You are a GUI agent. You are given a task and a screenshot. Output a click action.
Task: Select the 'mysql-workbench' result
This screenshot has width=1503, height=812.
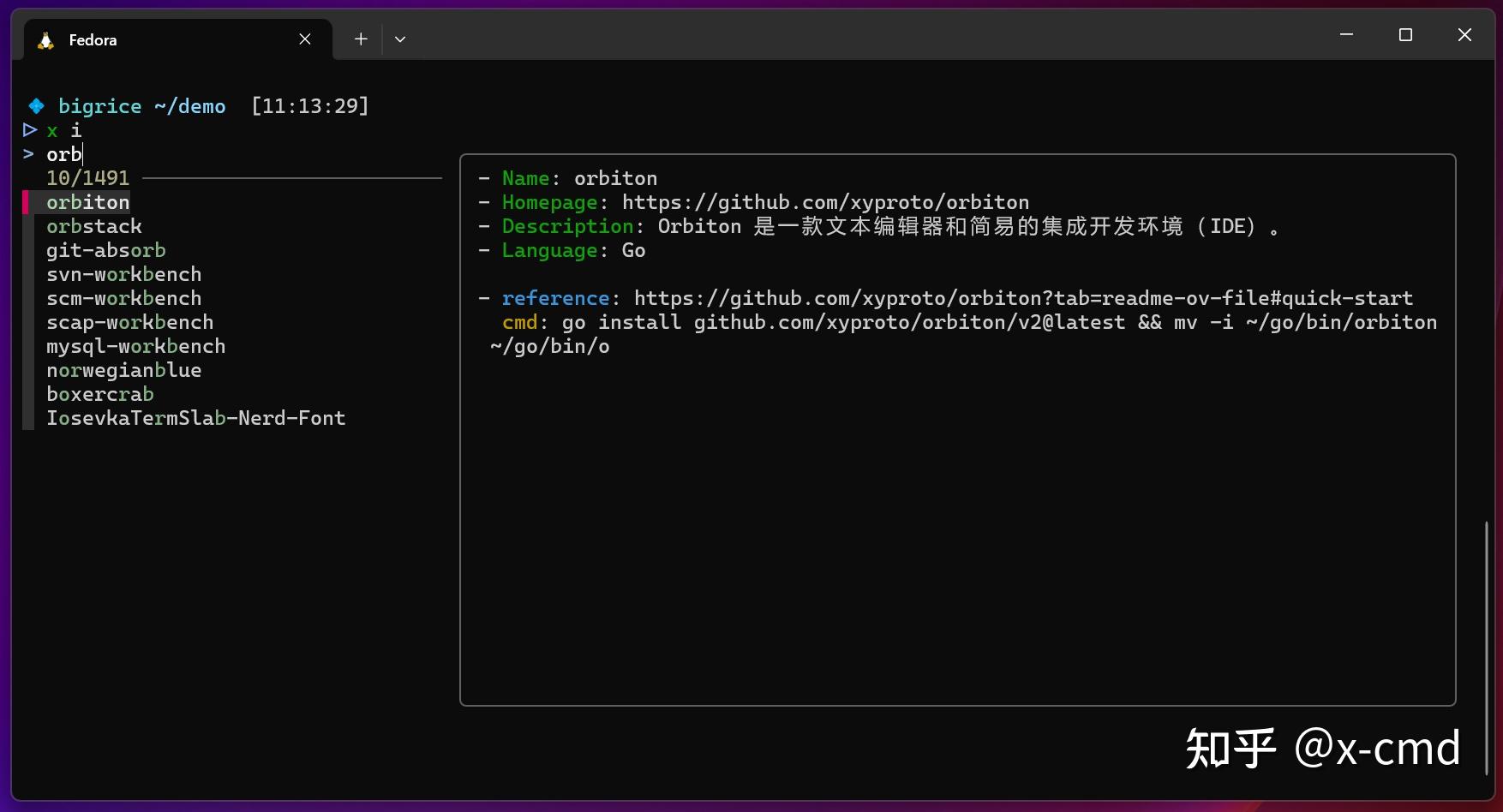click(135, 346)
